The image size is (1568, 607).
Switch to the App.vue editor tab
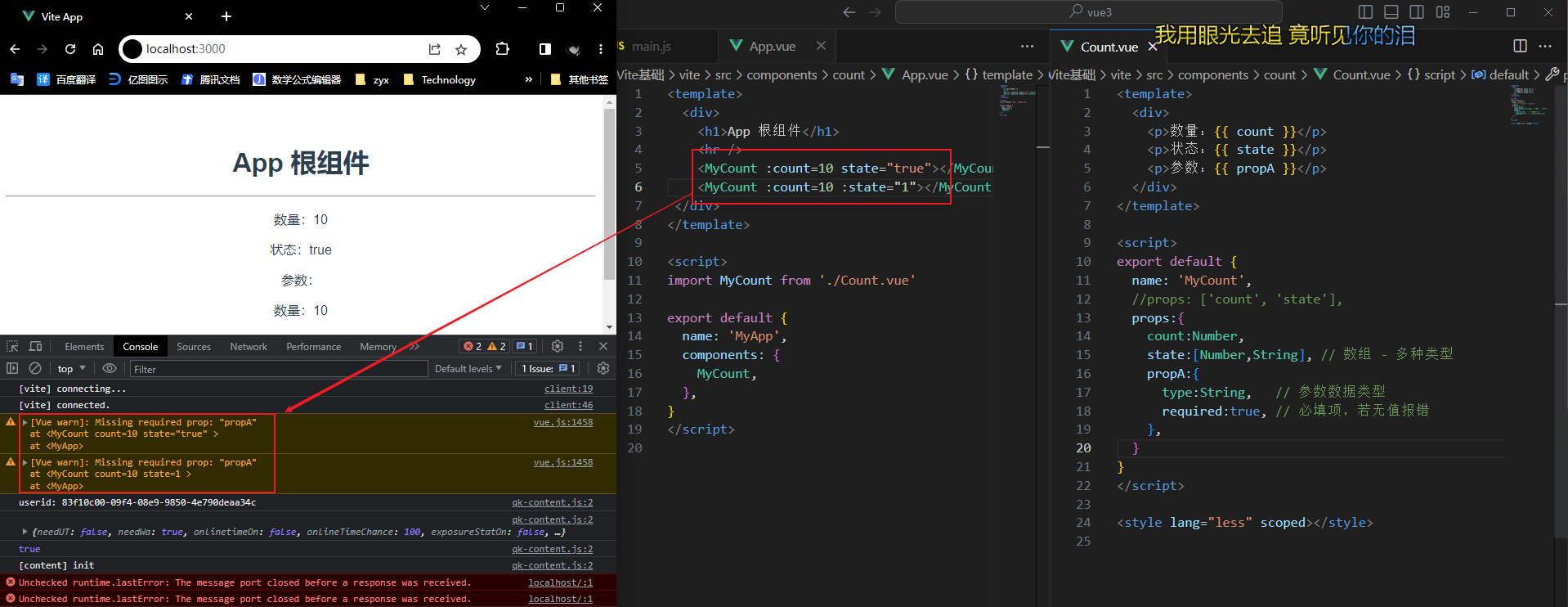[773, 47]
